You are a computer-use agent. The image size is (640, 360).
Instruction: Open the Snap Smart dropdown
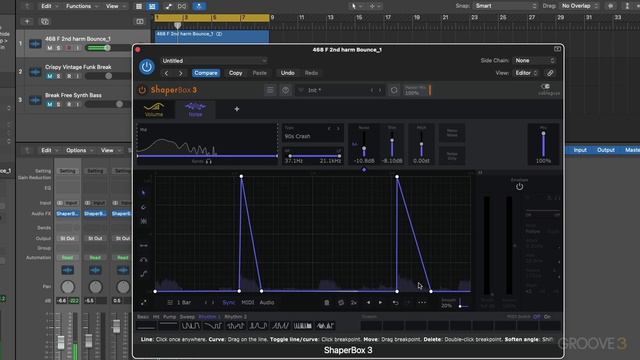click(x=505, y=6)
